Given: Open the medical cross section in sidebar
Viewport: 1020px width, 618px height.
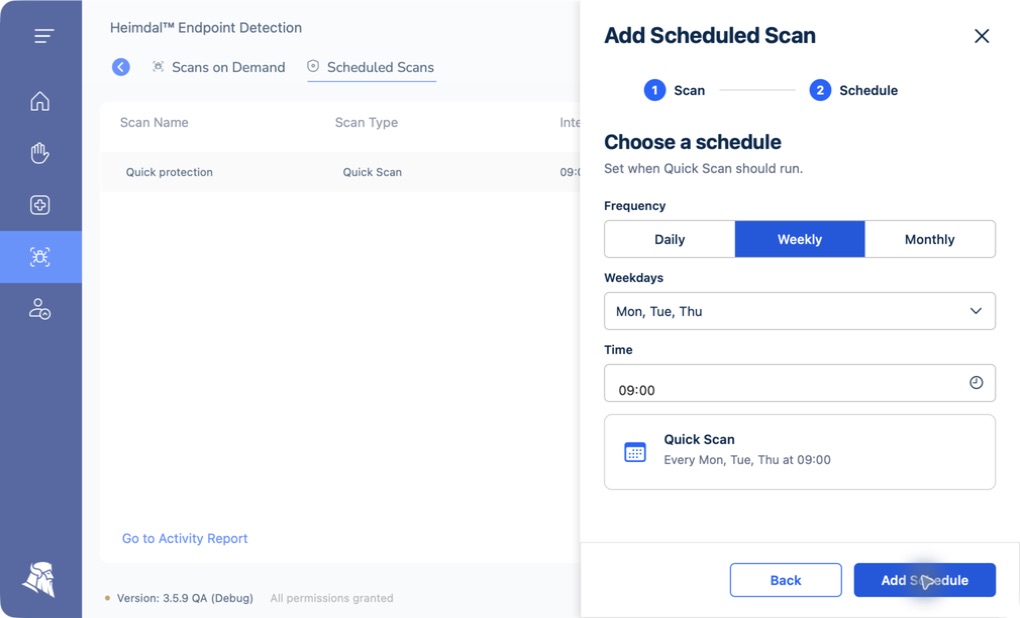Looking at the screenshot, I should (x=40, y=205).
